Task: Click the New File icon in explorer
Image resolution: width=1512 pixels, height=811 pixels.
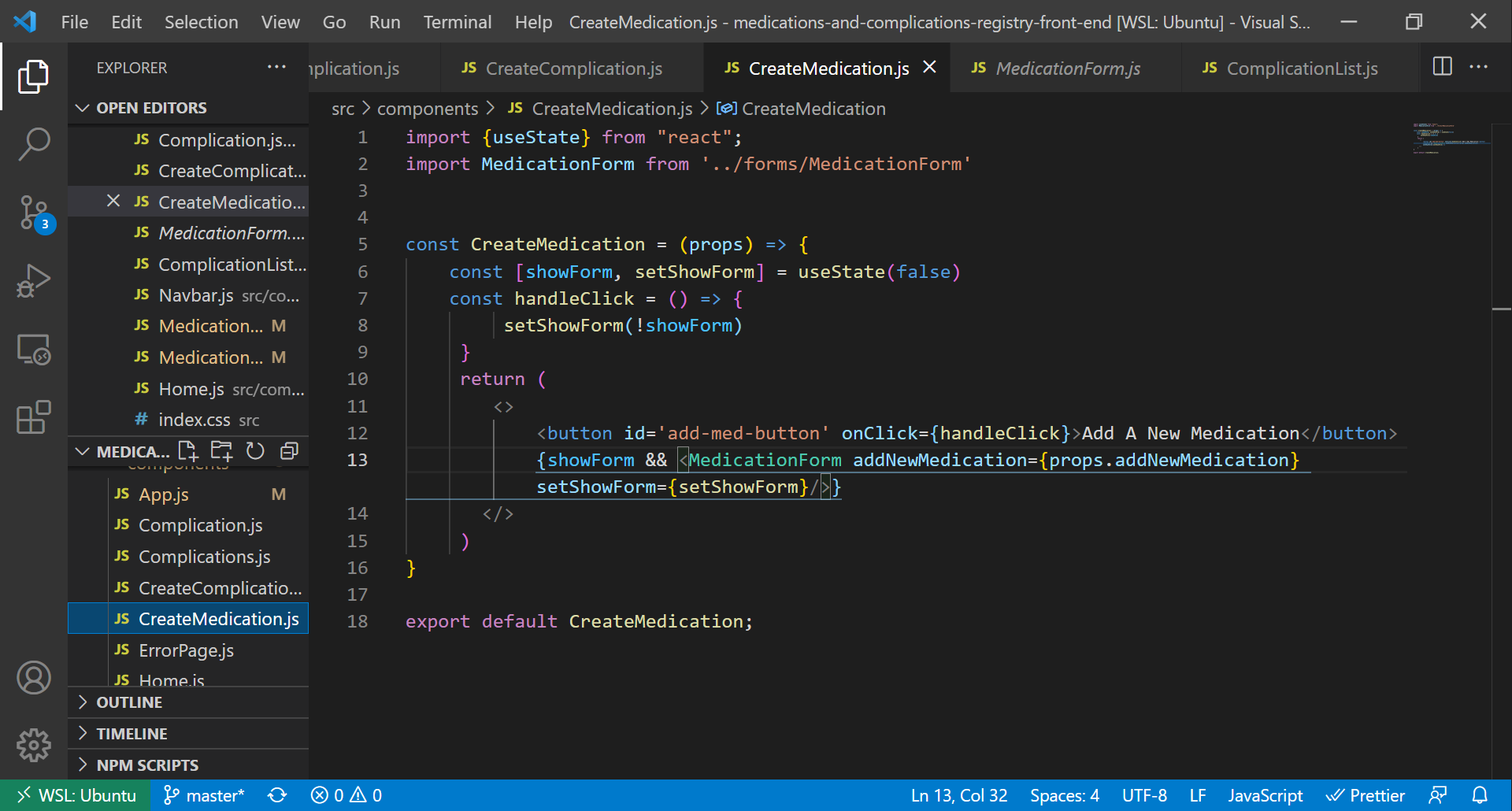Action: point(187,451)
